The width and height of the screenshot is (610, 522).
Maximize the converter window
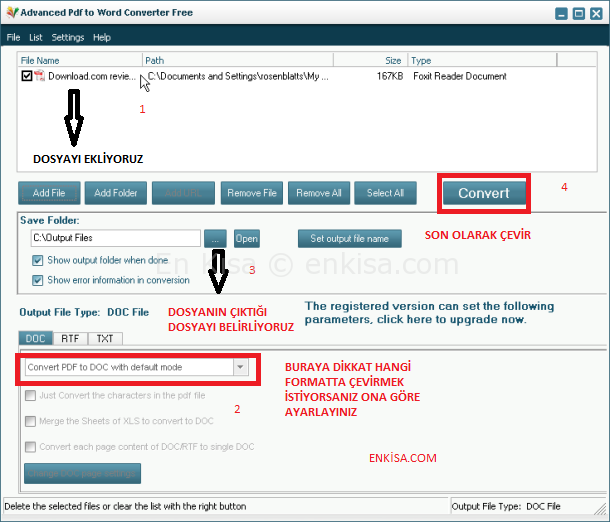pyautogui.click(x=579, y=14)
